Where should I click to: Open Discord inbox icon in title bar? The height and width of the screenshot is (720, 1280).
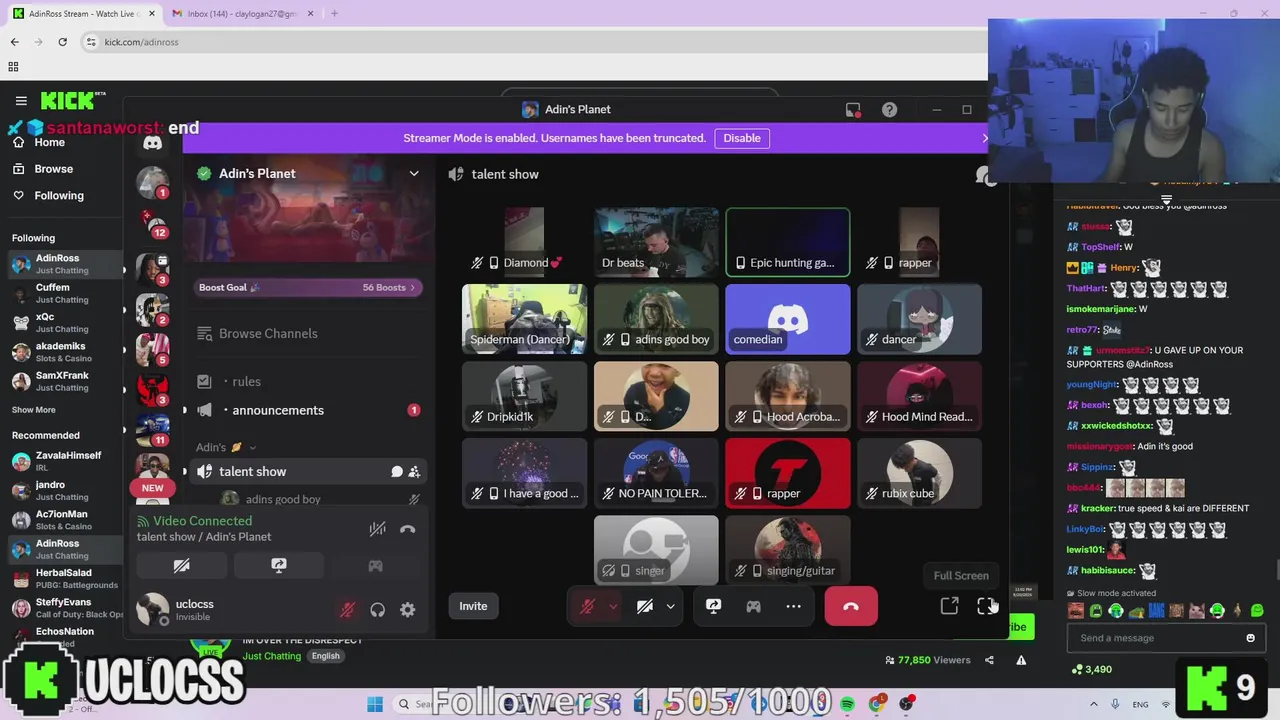[x=853, y=110]
